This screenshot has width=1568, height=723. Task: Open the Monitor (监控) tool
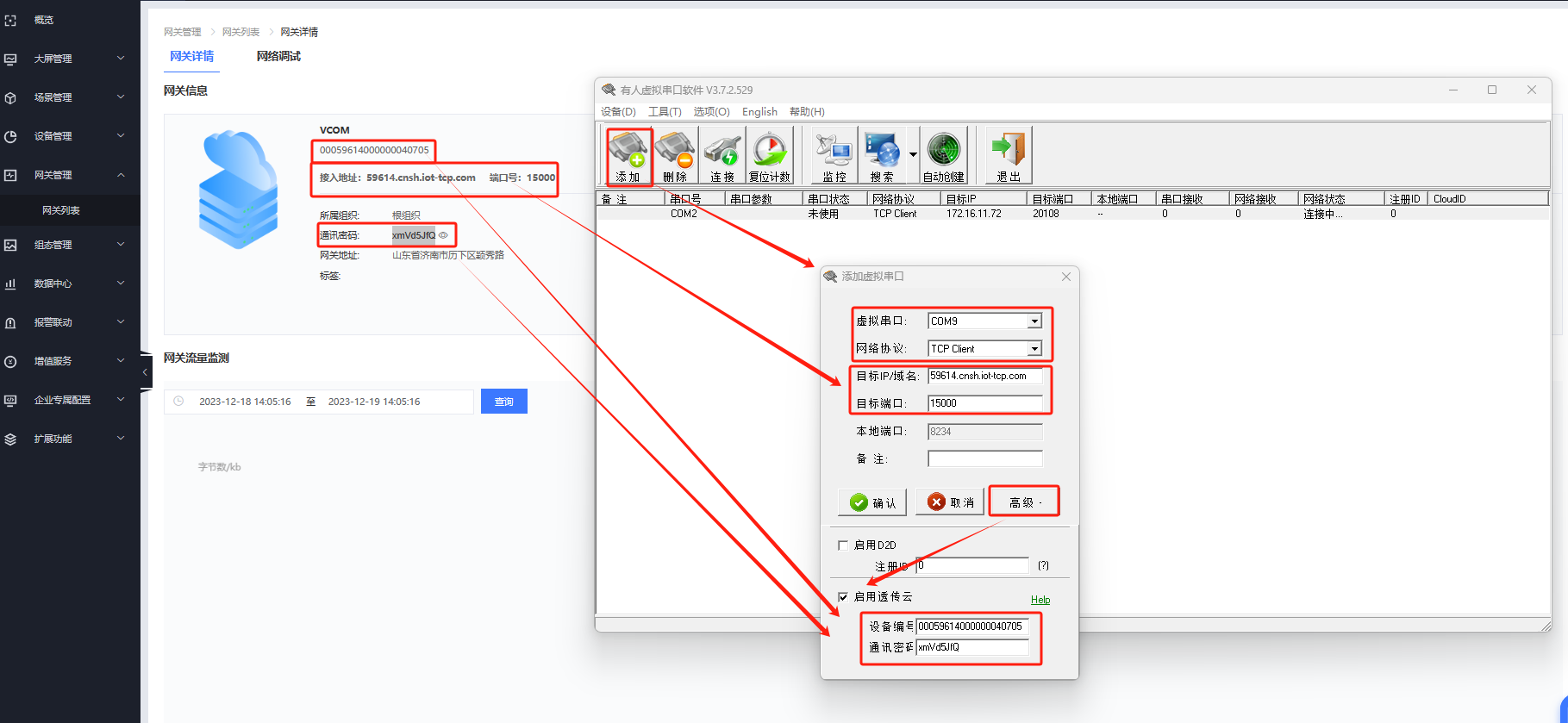834,155
